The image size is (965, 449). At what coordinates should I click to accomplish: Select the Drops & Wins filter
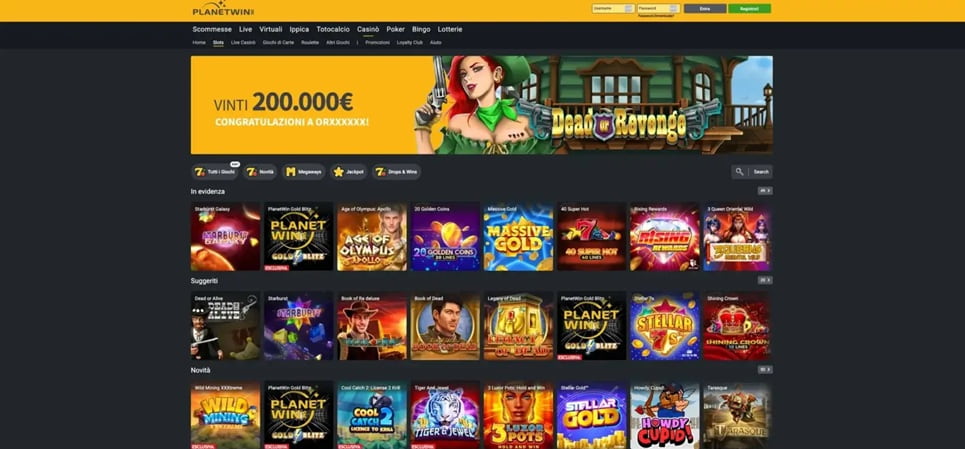click(x=397, y=172)
